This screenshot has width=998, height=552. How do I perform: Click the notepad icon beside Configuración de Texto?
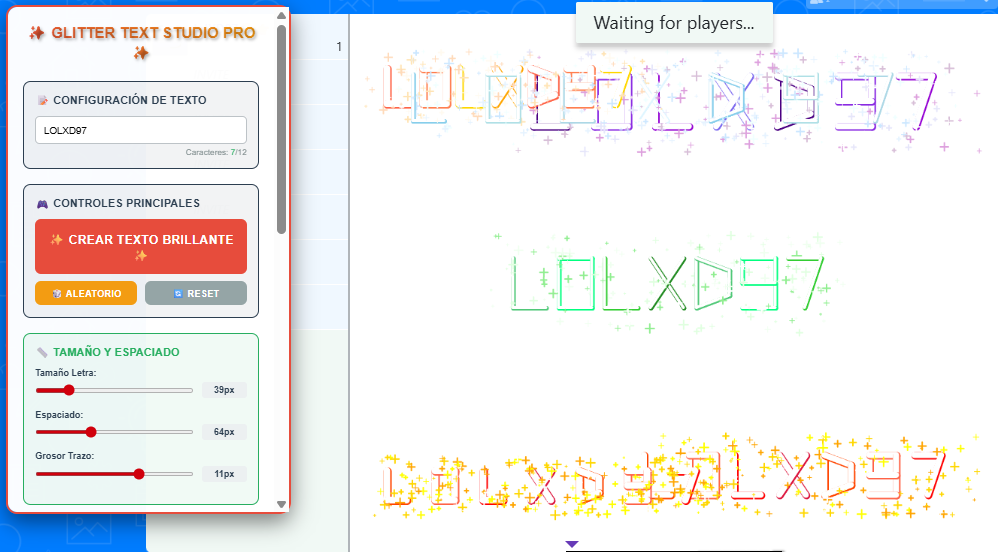(42, 100)
